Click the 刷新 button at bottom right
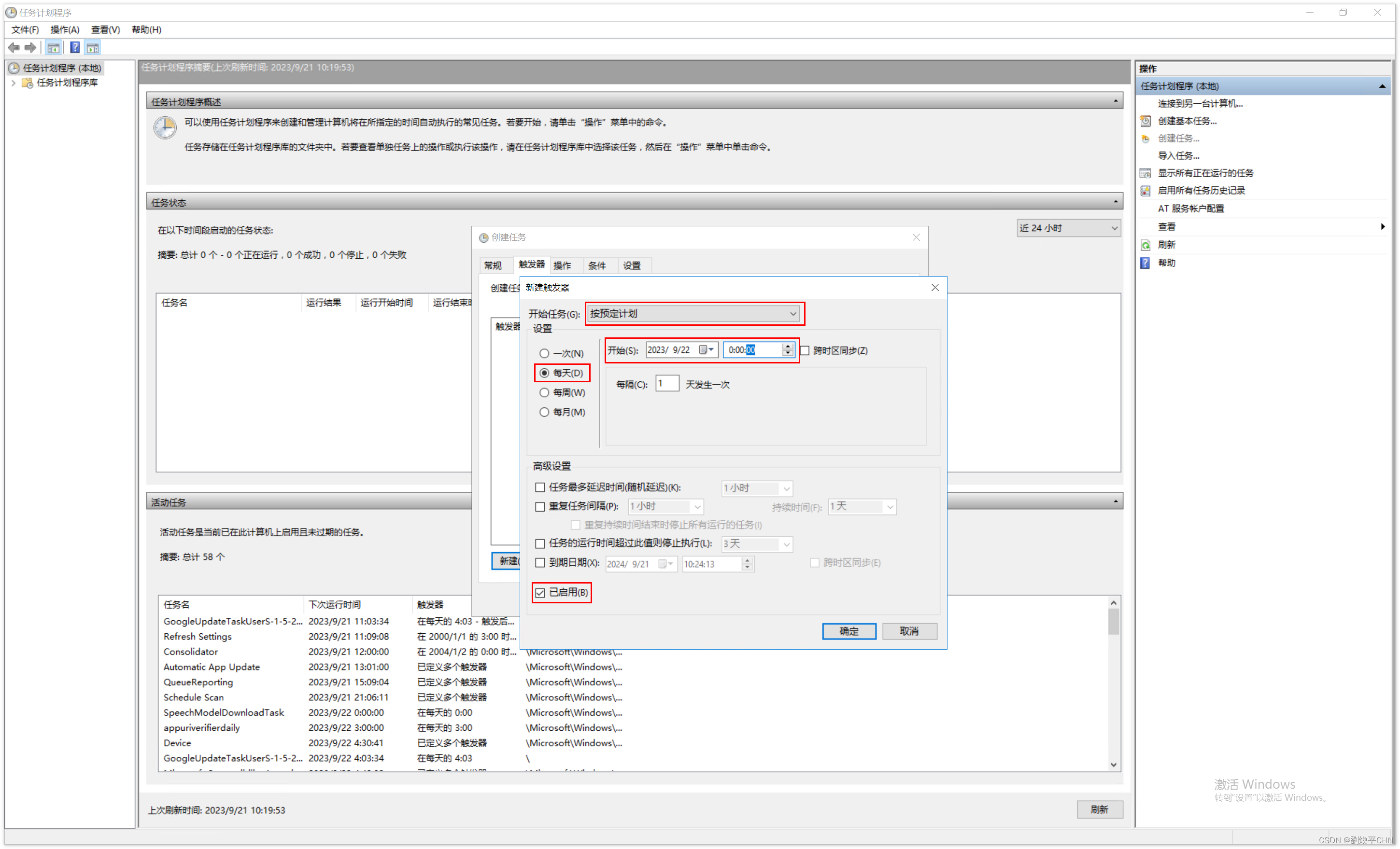The width and height of the screenshot is (1400, 849). 1100,810
